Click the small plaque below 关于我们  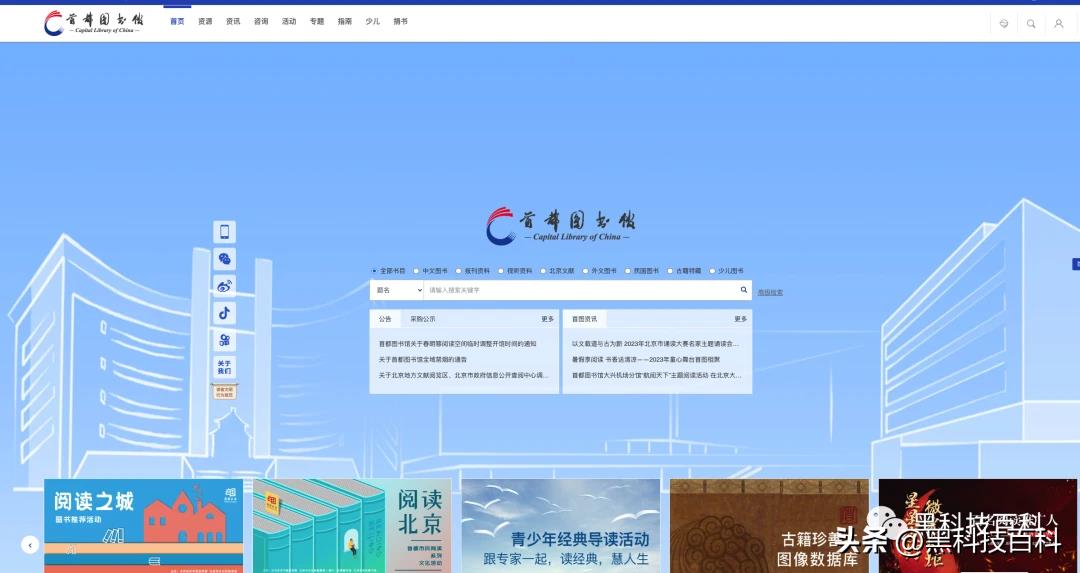click(x=225, y=392)
